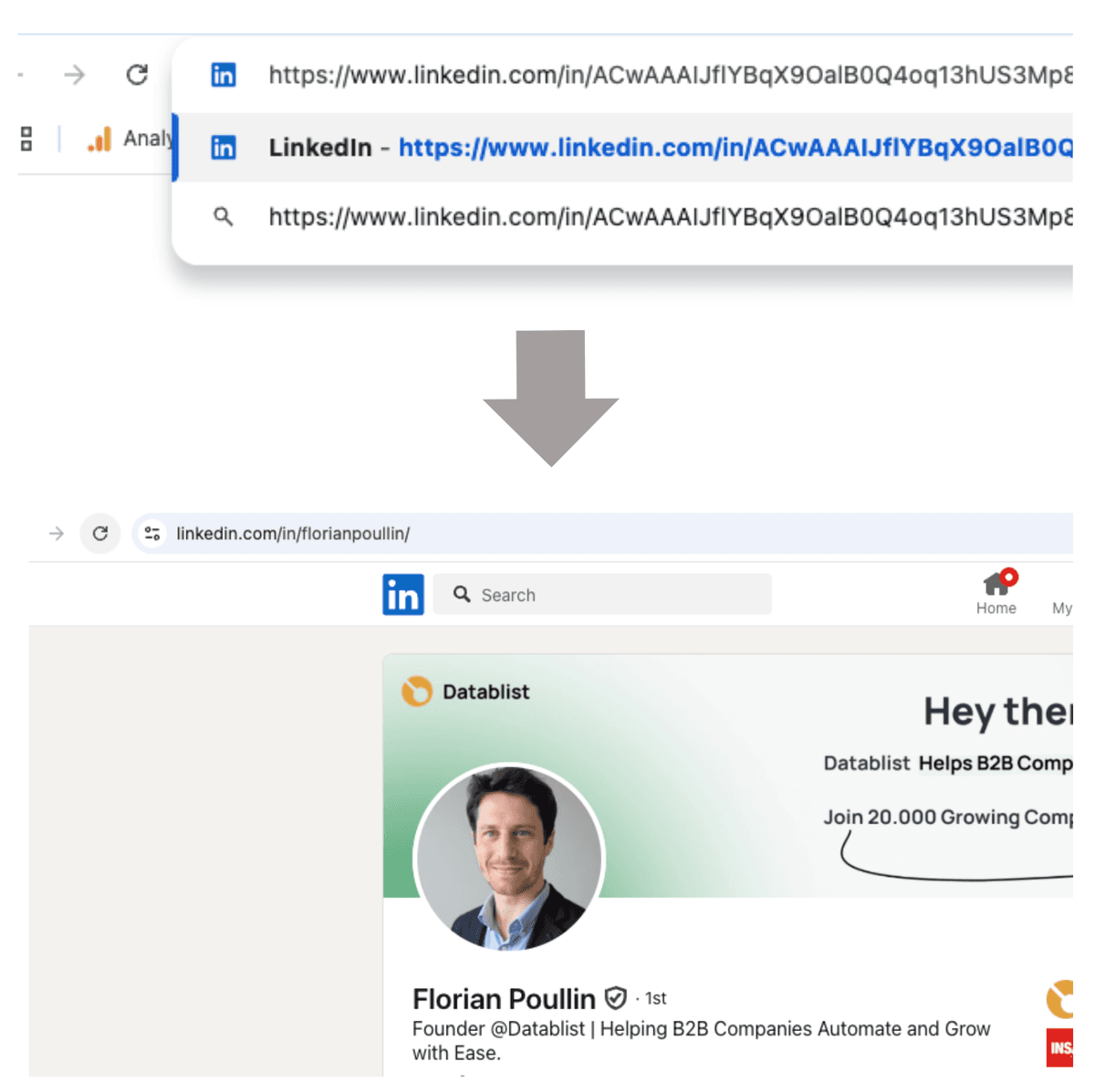
Task: Click the Founder @Datablist headline text
Action: click(701, 1041)
